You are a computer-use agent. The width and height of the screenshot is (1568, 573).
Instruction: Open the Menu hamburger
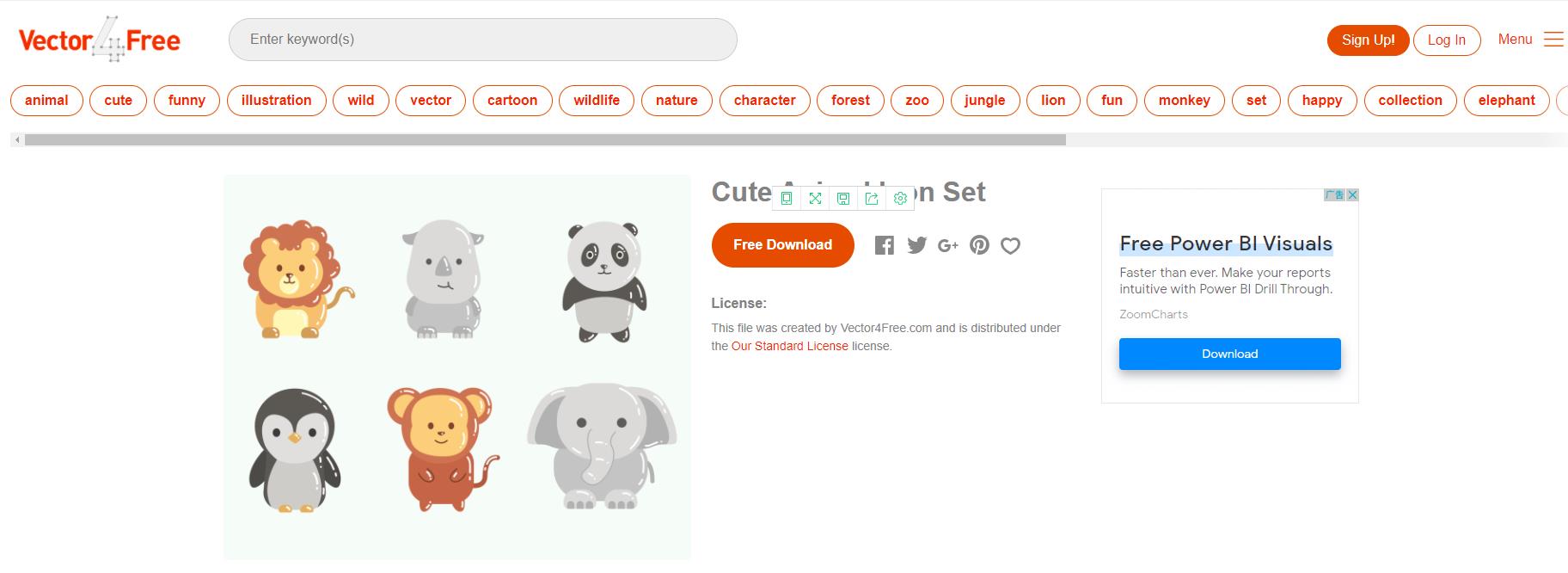click(x=1553, y=40)
